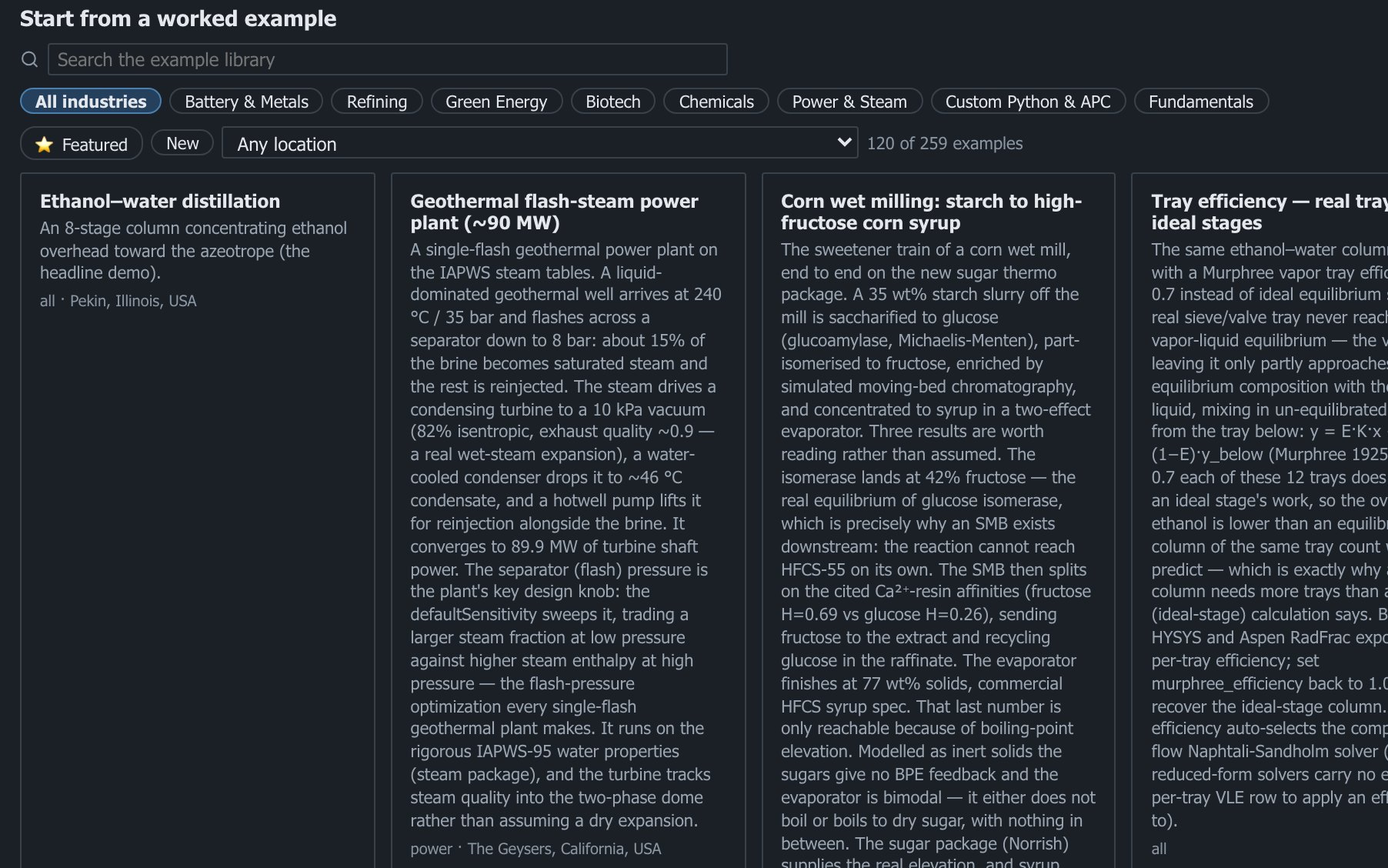Click the search magnifier icon

pos(29,59)
